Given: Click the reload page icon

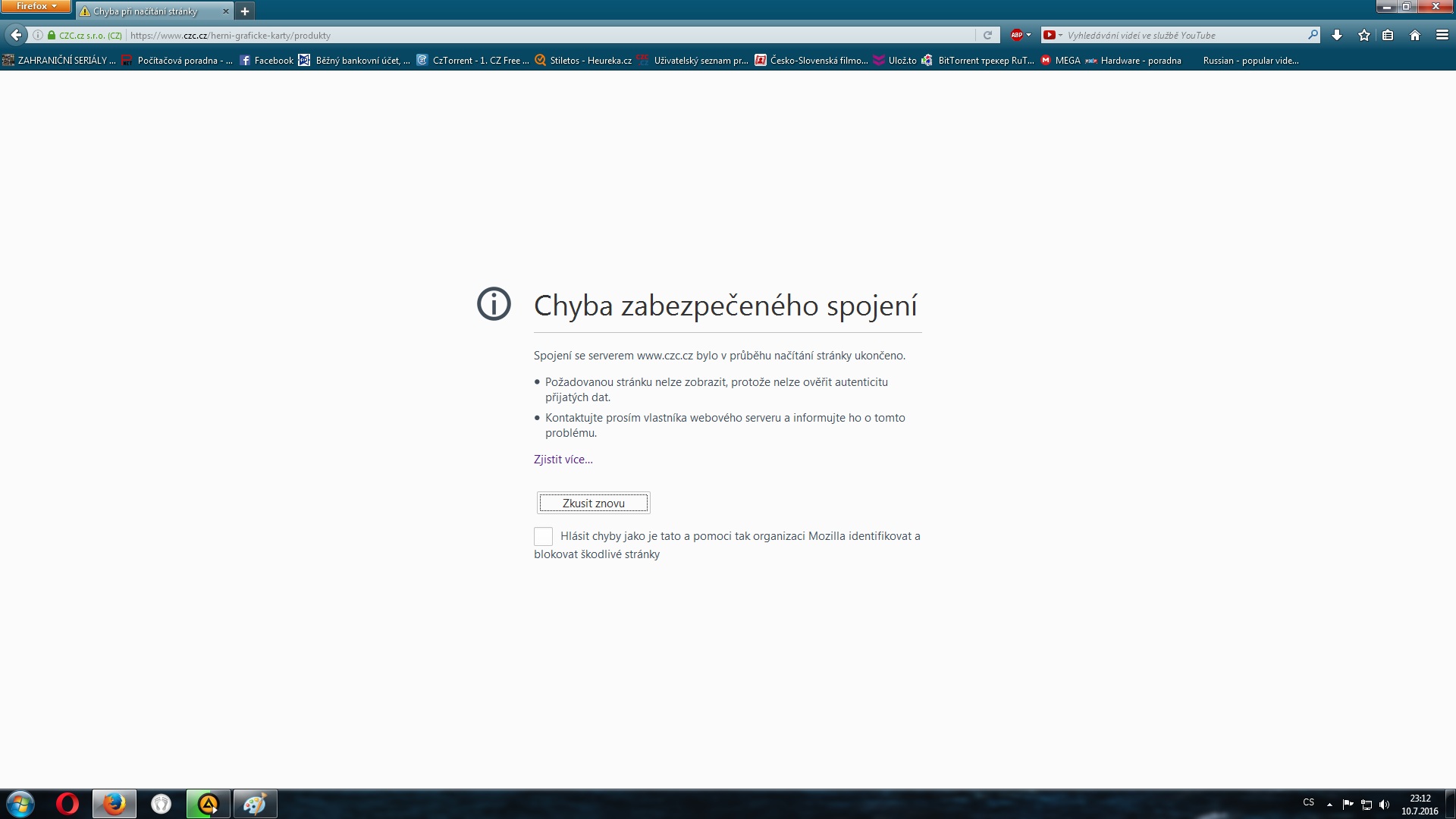Looking at the screenshot, I should (x=987, y=35).
